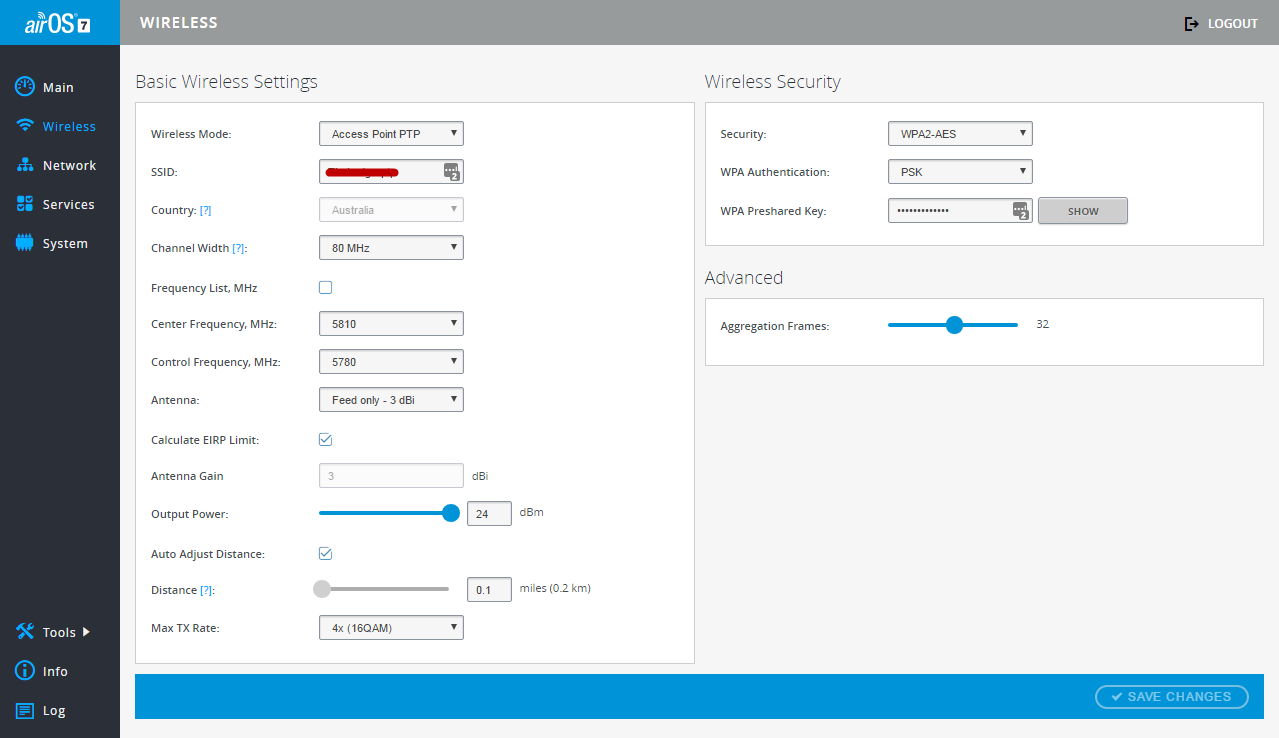Open Channel Width help [?] link
This screenshot has width=1279, height=738.
238,248
